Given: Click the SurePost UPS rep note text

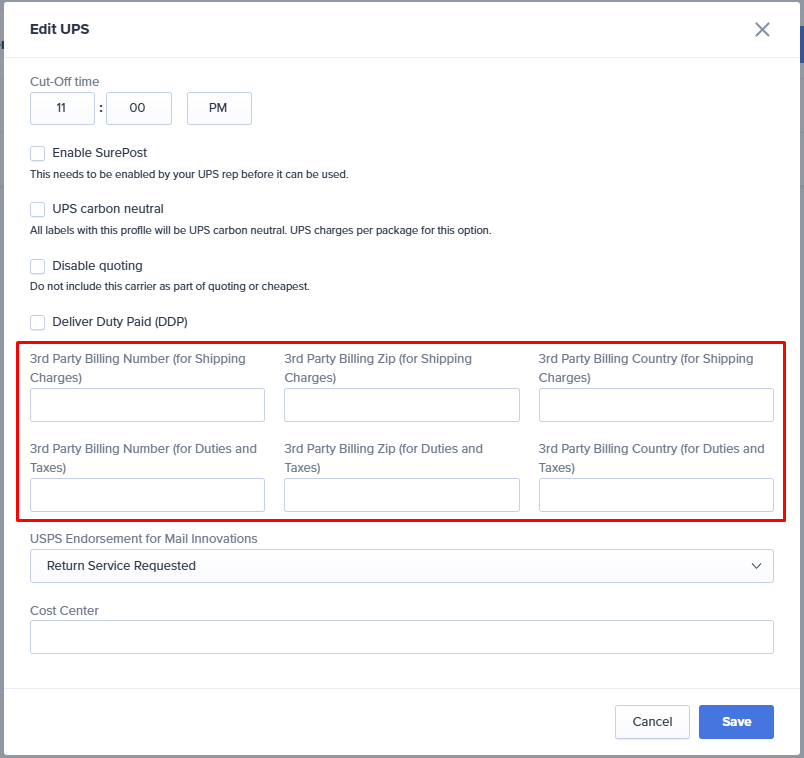Looking at the screenshot, I should pos(189,174).
